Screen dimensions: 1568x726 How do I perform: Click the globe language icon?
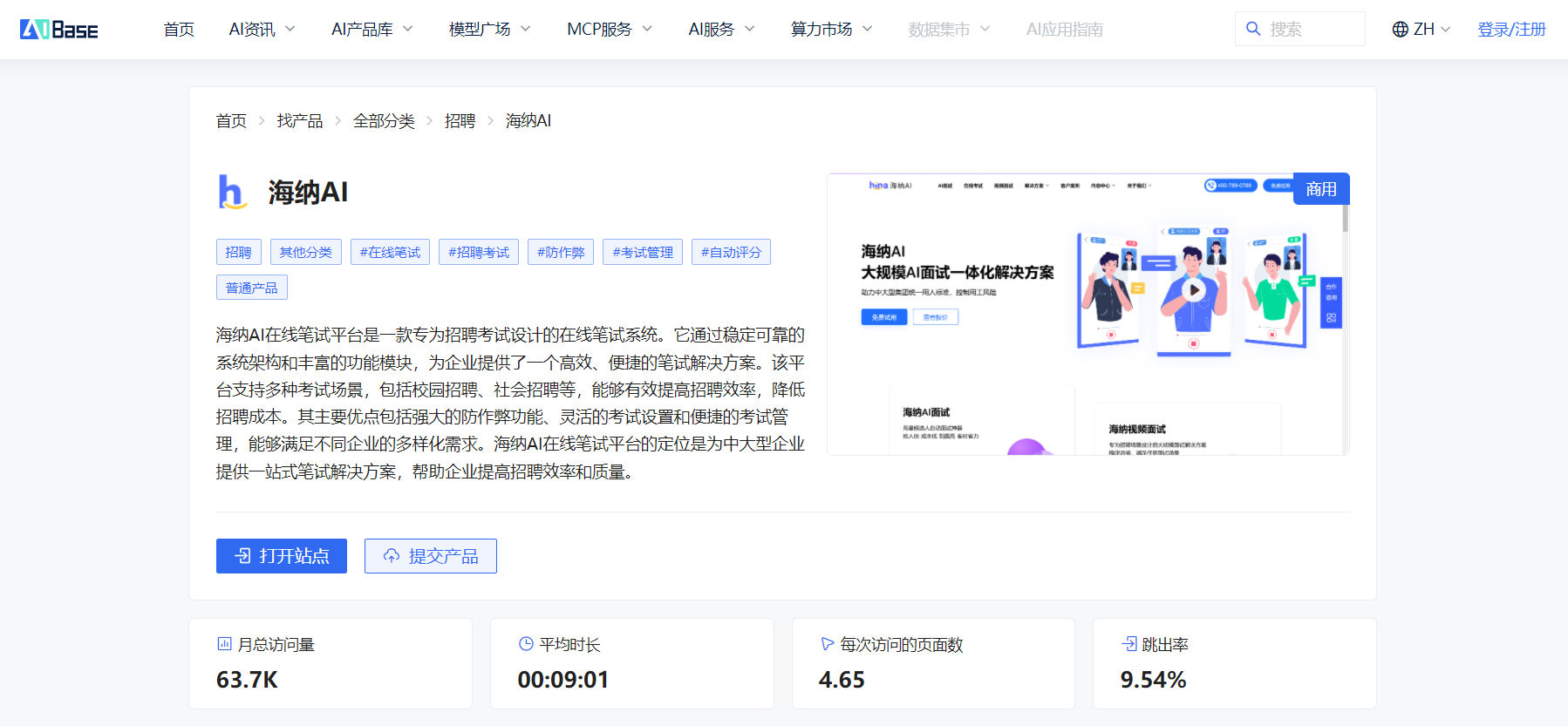[x=1401, y=30]
